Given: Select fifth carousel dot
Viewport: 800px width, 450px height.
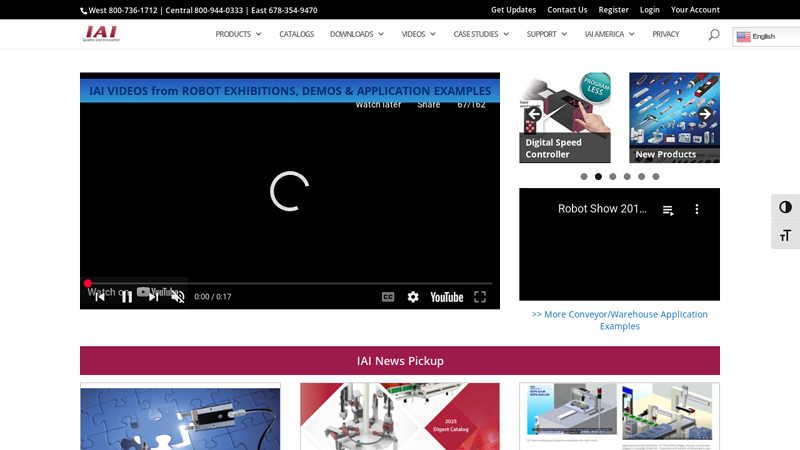Looking at the screenshot, I should click(x=641, y=177).
